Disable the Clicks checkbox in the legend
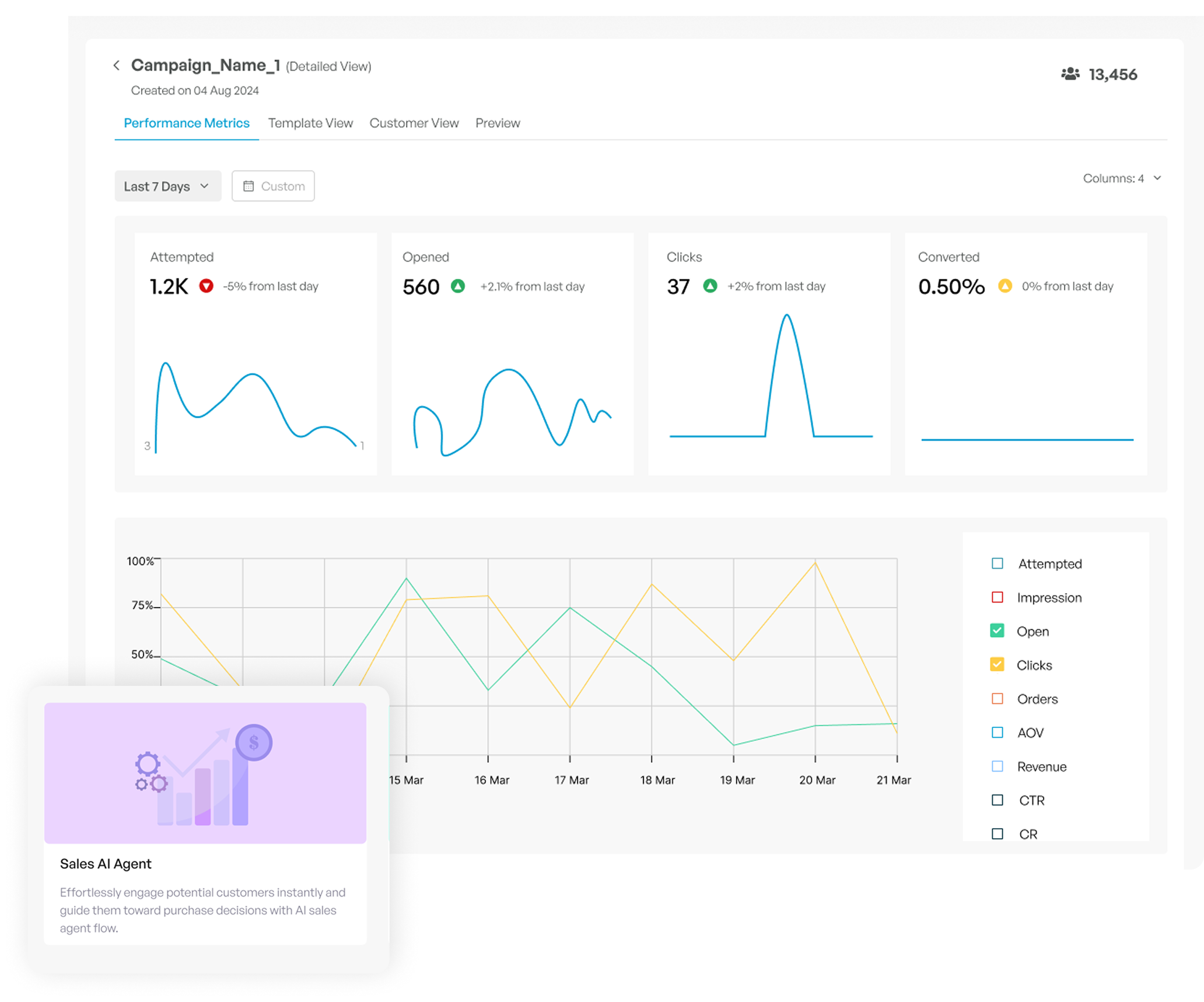The height and width of the screenshot is (1002, 1204). (997, 665)
